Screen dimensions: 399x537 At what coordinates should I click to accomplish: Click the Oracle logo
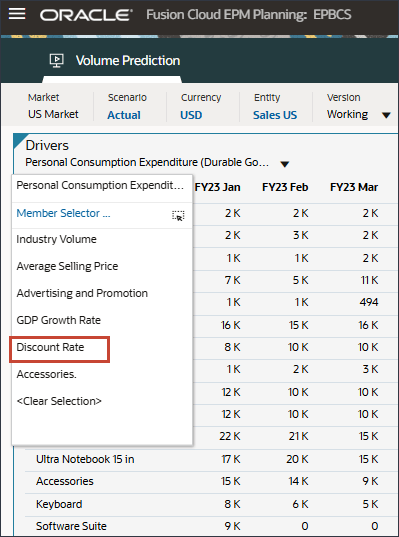pyautogui.click(x=86, y=15)
